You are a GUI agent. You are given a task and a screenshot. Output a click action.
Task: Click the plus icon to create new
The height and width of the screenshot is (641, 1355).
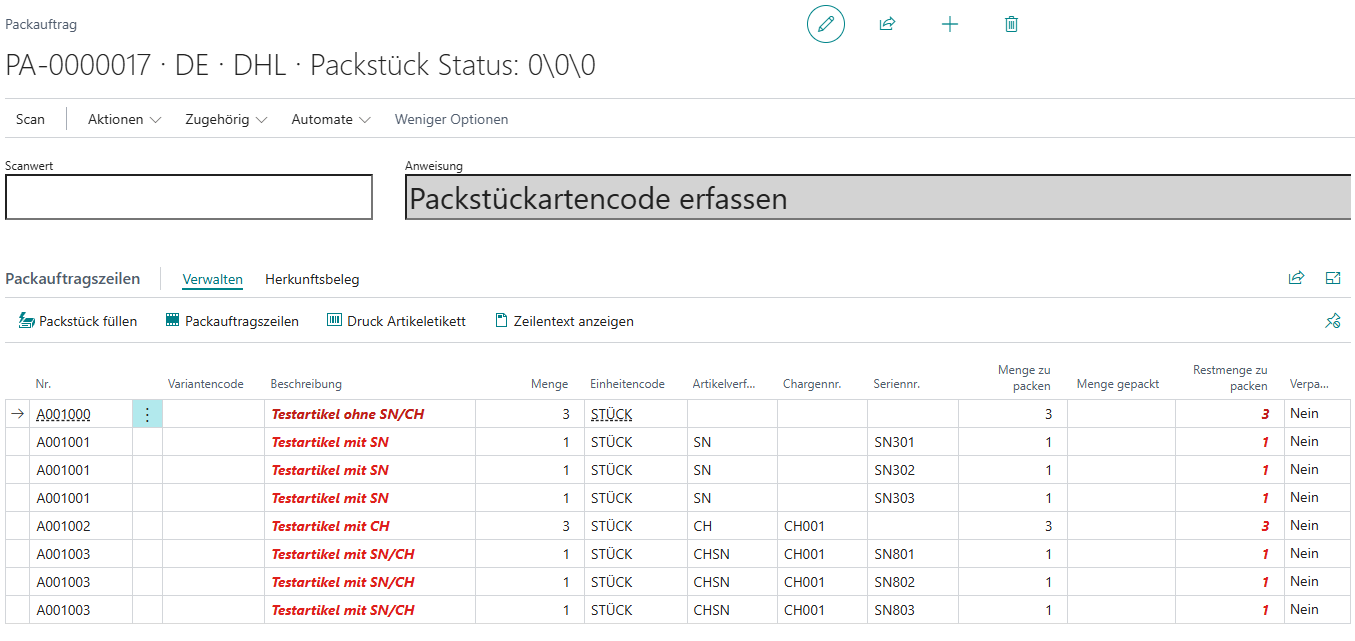pos(950,24)
